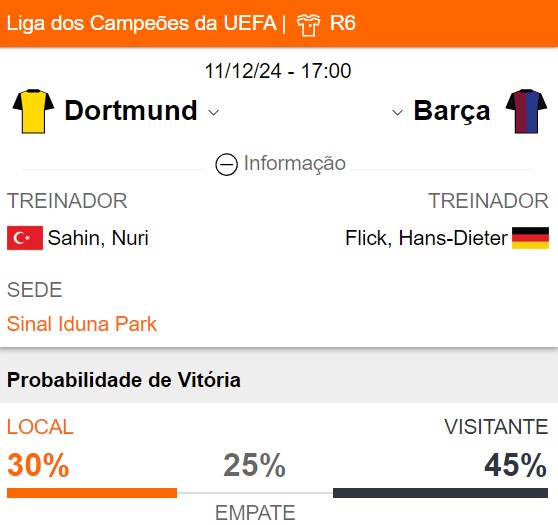Expand the Dortmund team chevron
Image resolution: width=558 pixels, height=525 pixels.
pyautogui.click(x=214, y=113)
